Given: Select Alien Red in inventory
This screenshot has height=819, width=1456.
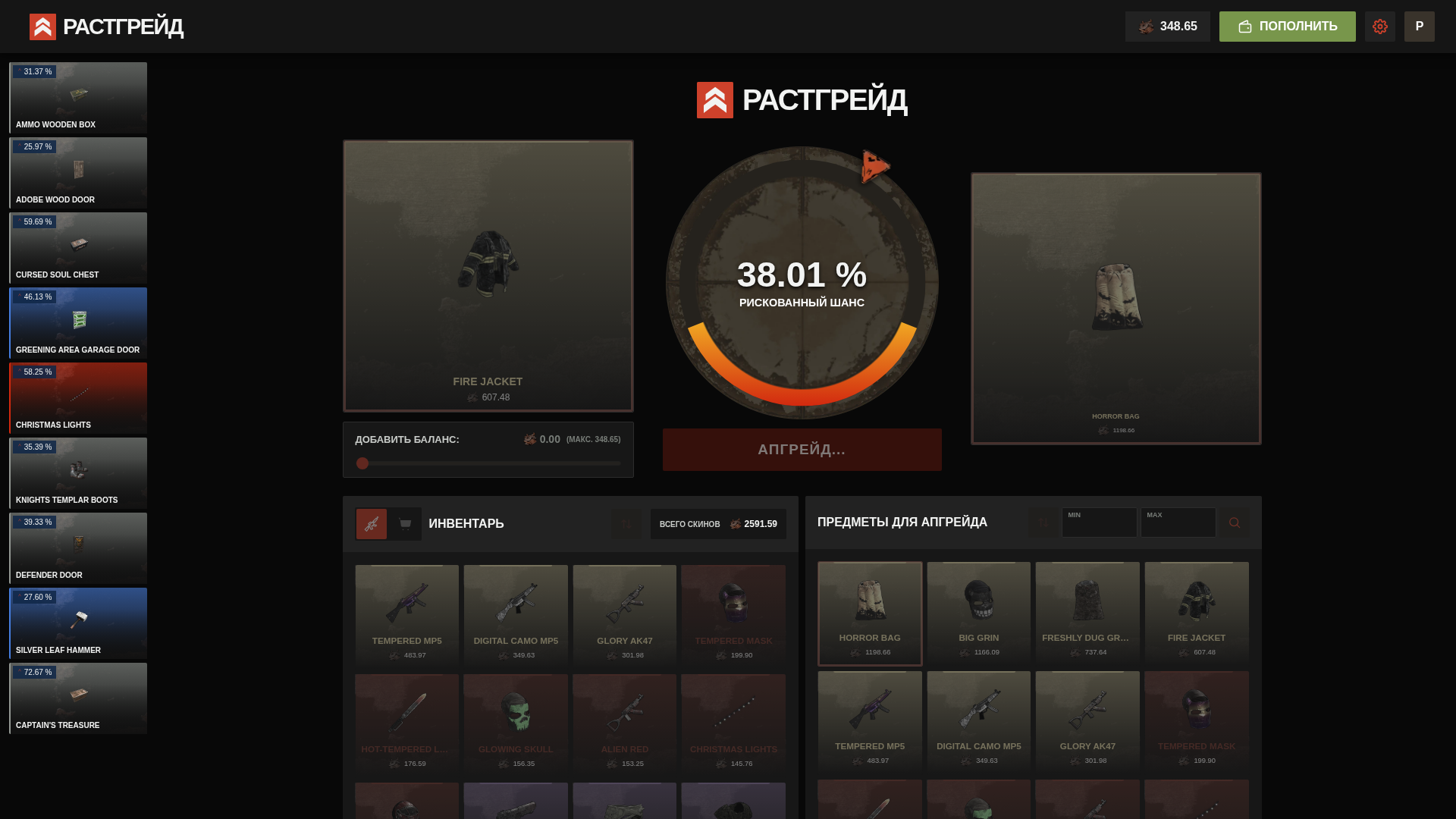Looking at the screenshot, I should click(625, 725).
